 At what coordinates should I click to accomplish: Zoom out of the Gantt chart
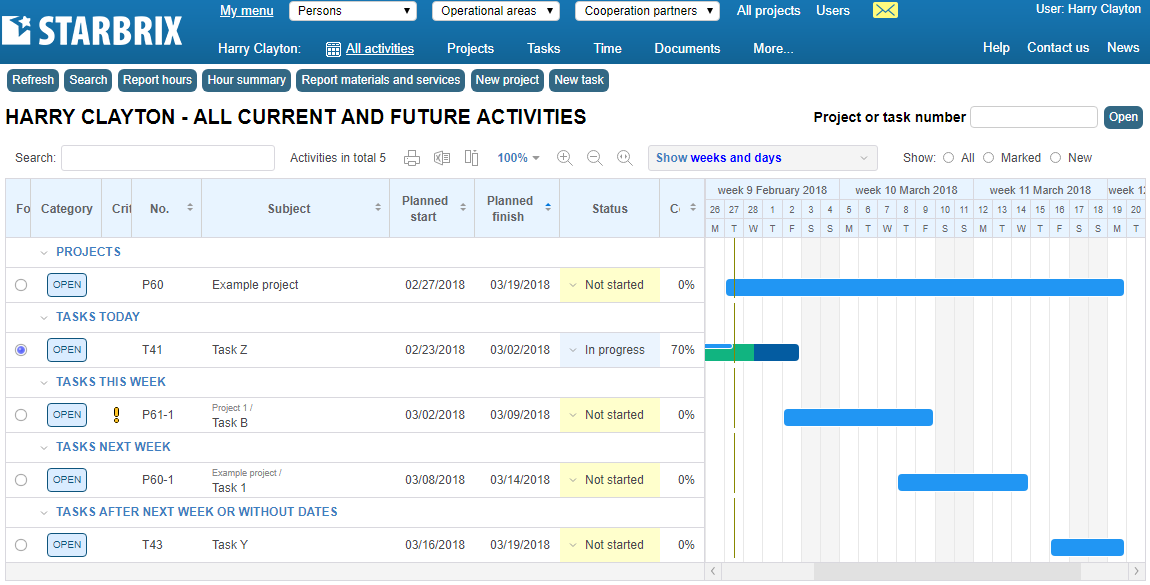pyautogui.click(x=595, y=158)
